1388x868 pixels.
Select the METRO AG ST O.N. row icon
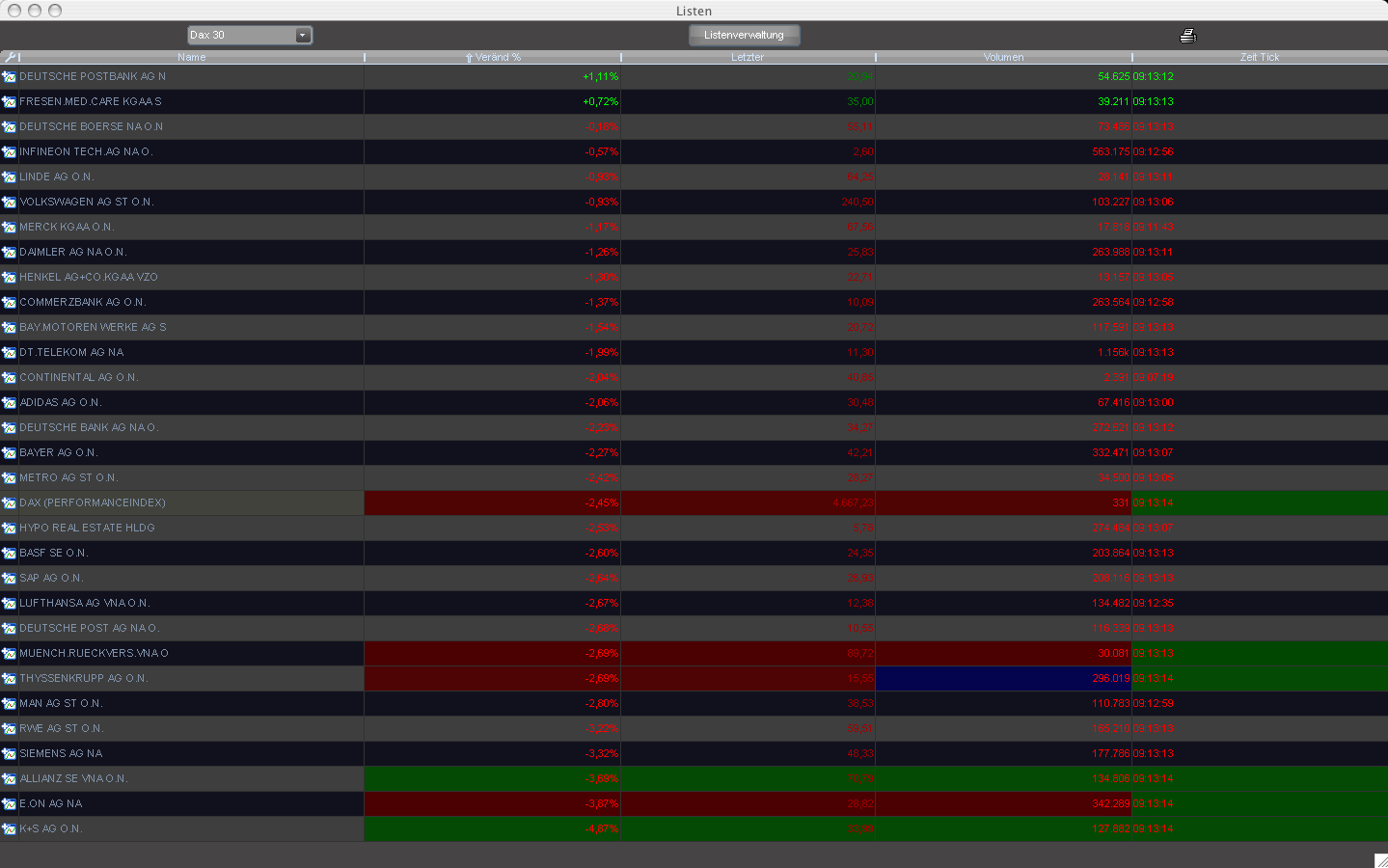click(9, 477)
